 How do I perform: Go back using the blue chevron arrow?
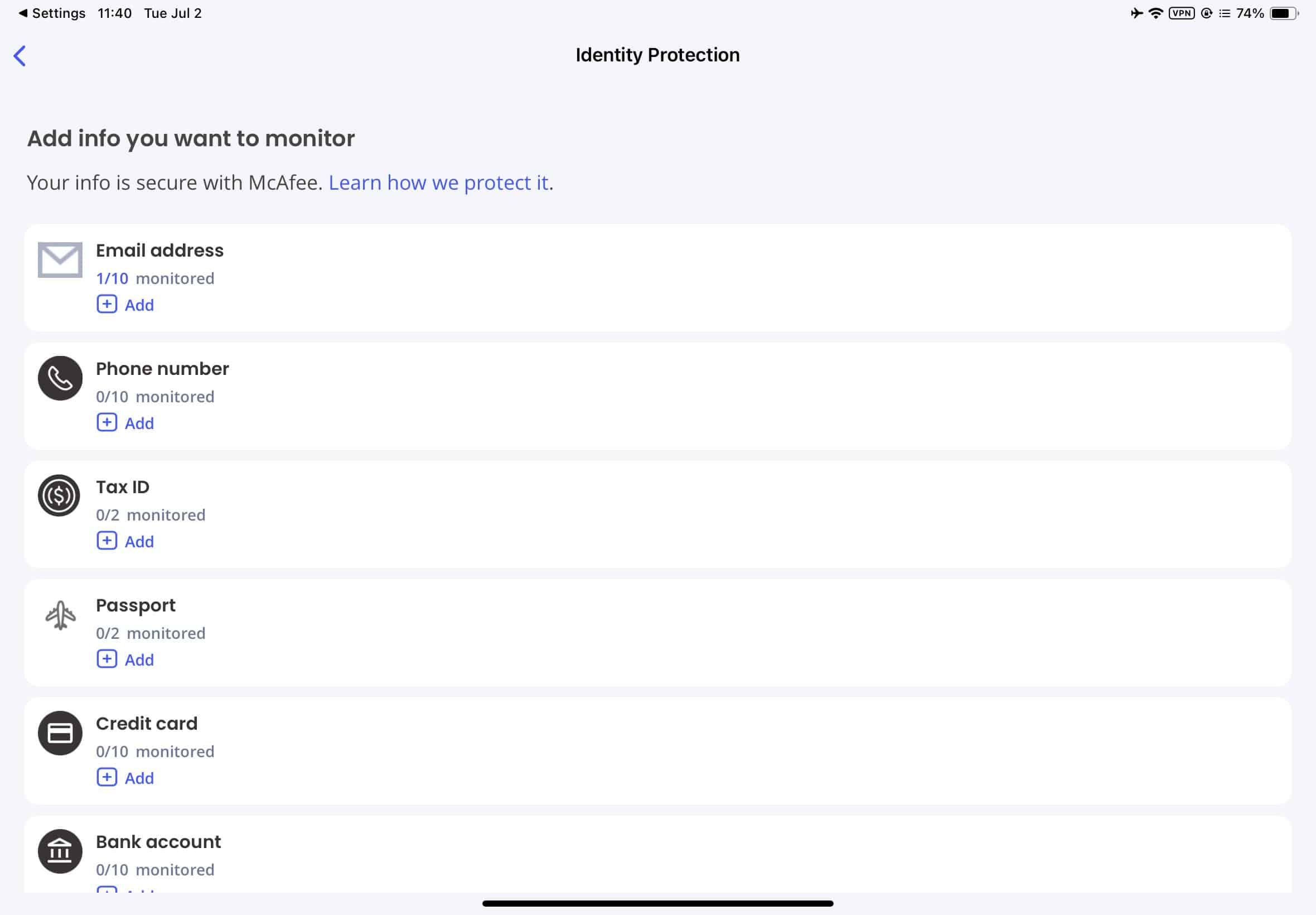point(20,56)
